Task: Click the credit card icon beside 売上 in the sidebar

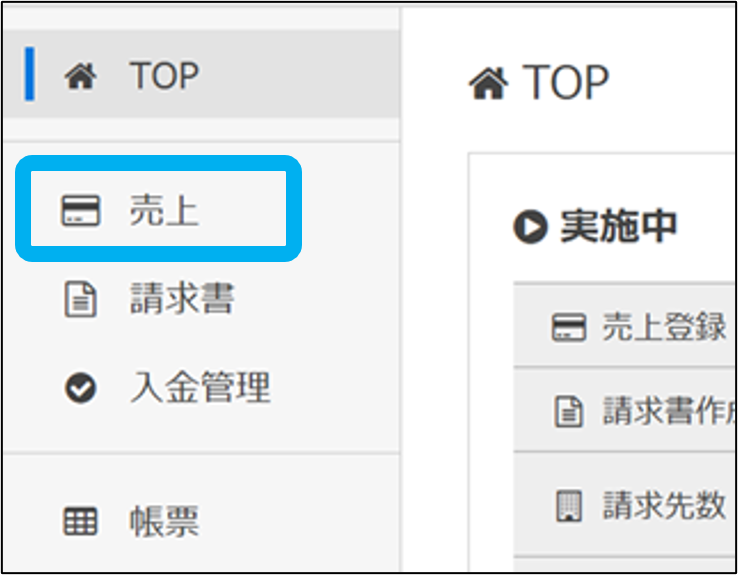Action: point(80,212)
